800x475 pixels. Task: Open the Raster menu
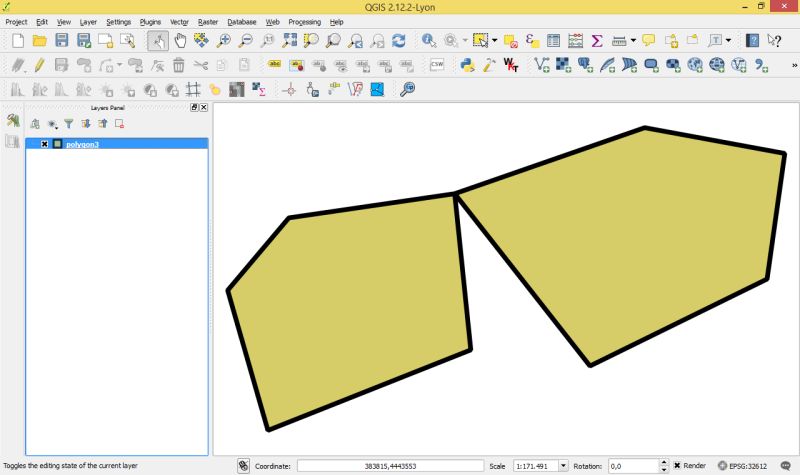208,22
